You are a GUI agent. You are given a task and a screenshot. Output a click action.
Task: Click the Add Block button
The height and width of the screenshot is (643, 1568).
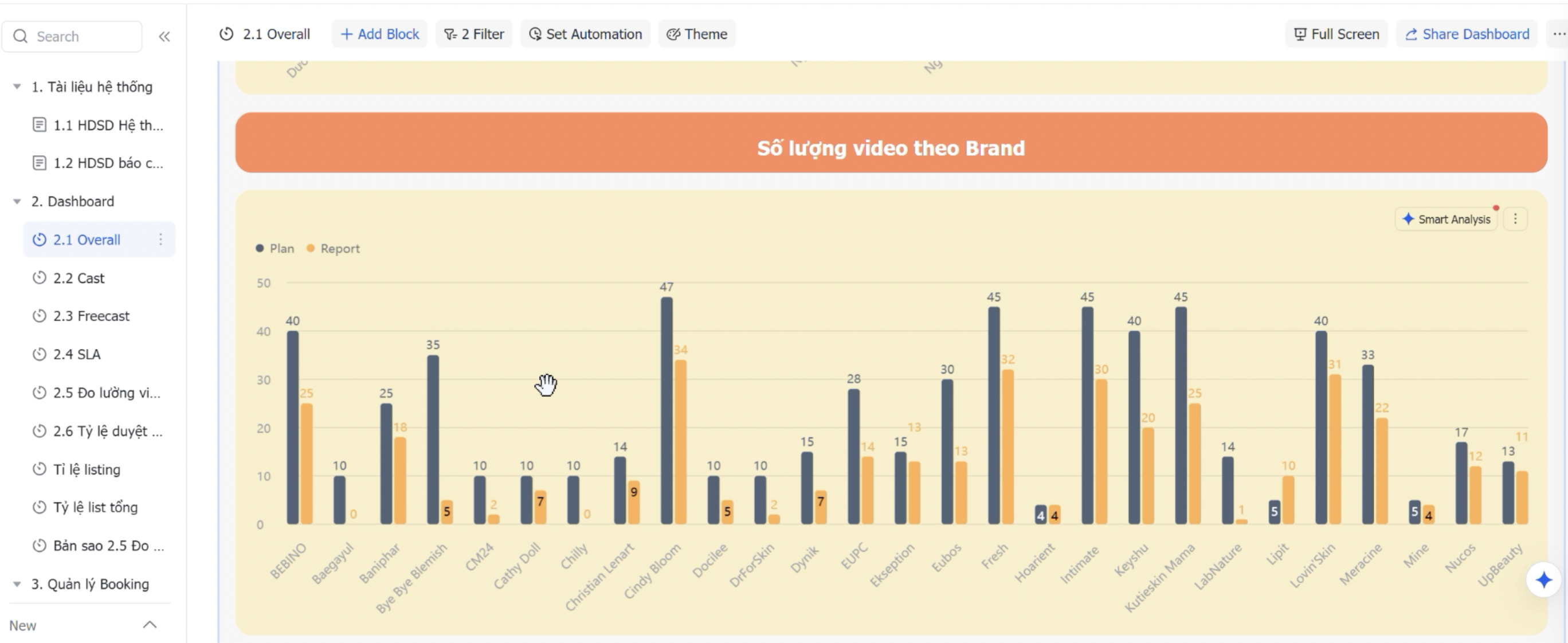click(x=379, y=34)
